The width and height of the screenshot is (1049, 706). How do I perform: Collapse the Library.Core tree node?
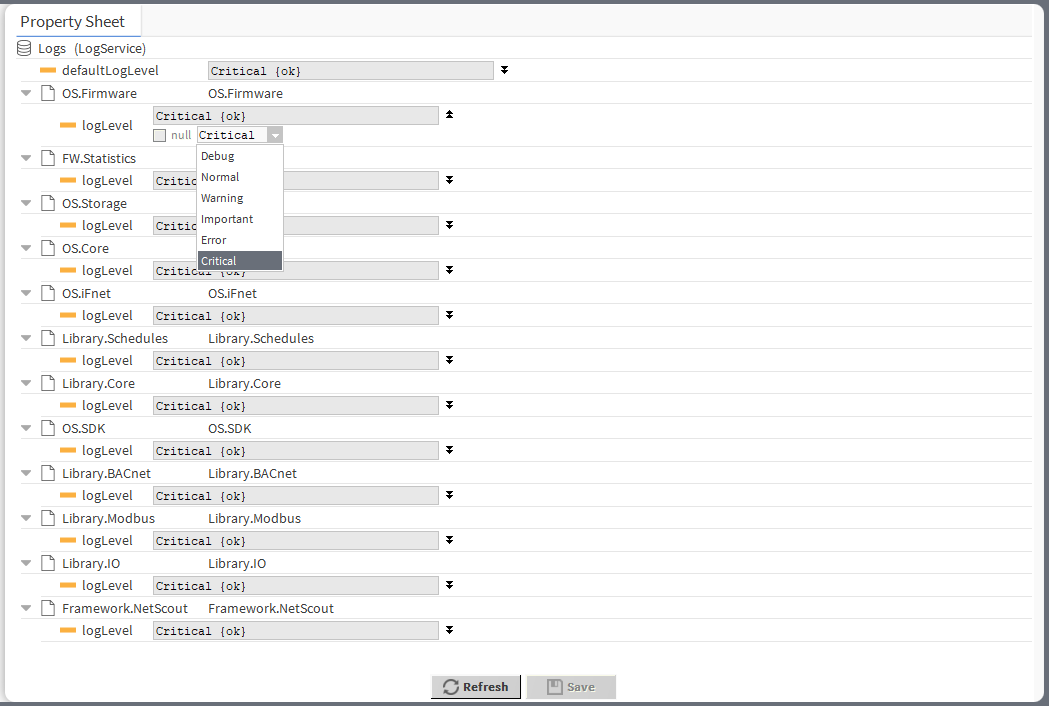(27, 383)
